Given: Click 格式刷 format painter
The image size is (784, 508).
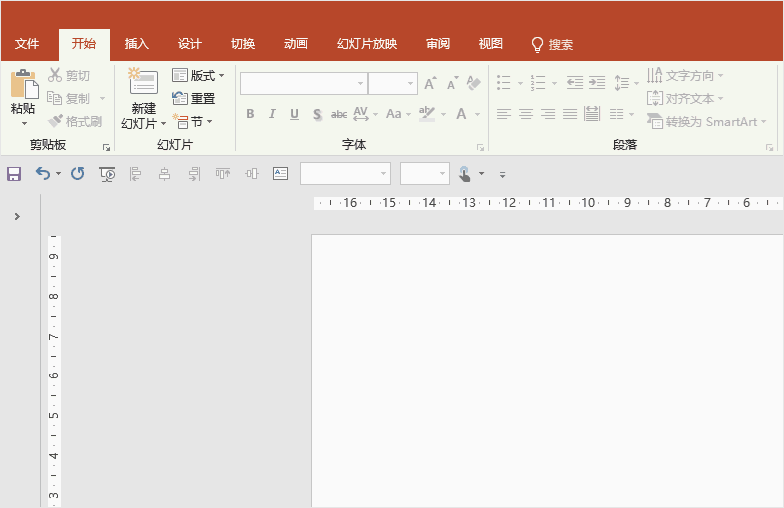Looking at the screenshot, I should click(74, 122).
